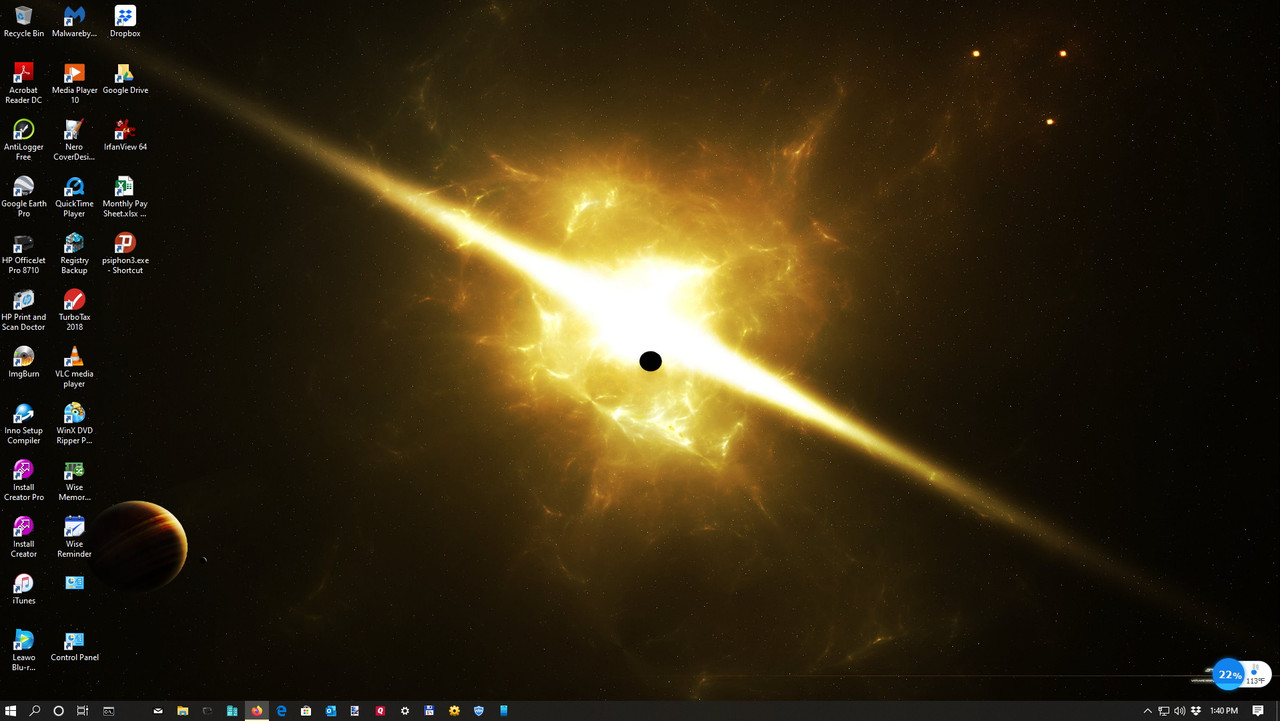Show hidden system tray icons
The height and width of the screenshot is (721, 1280).
[1148, 711]
